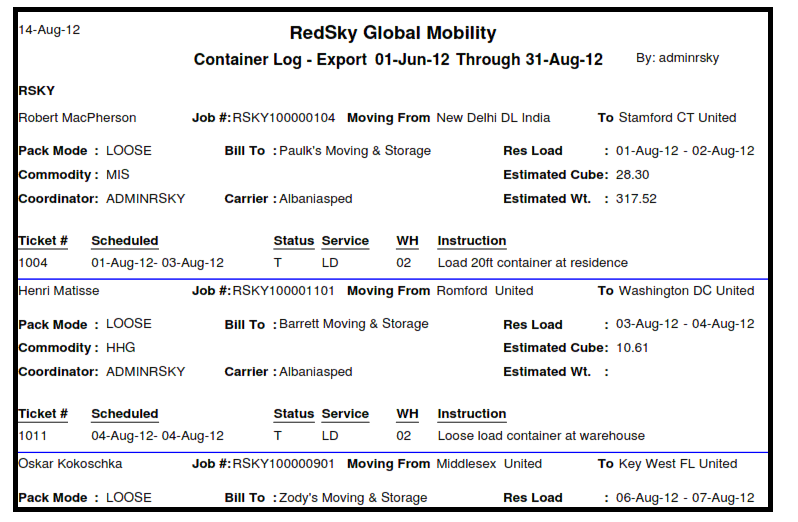Screen dimensions: 798x522
Task: Select job number RSKY100000104
Action: [284, 118]
